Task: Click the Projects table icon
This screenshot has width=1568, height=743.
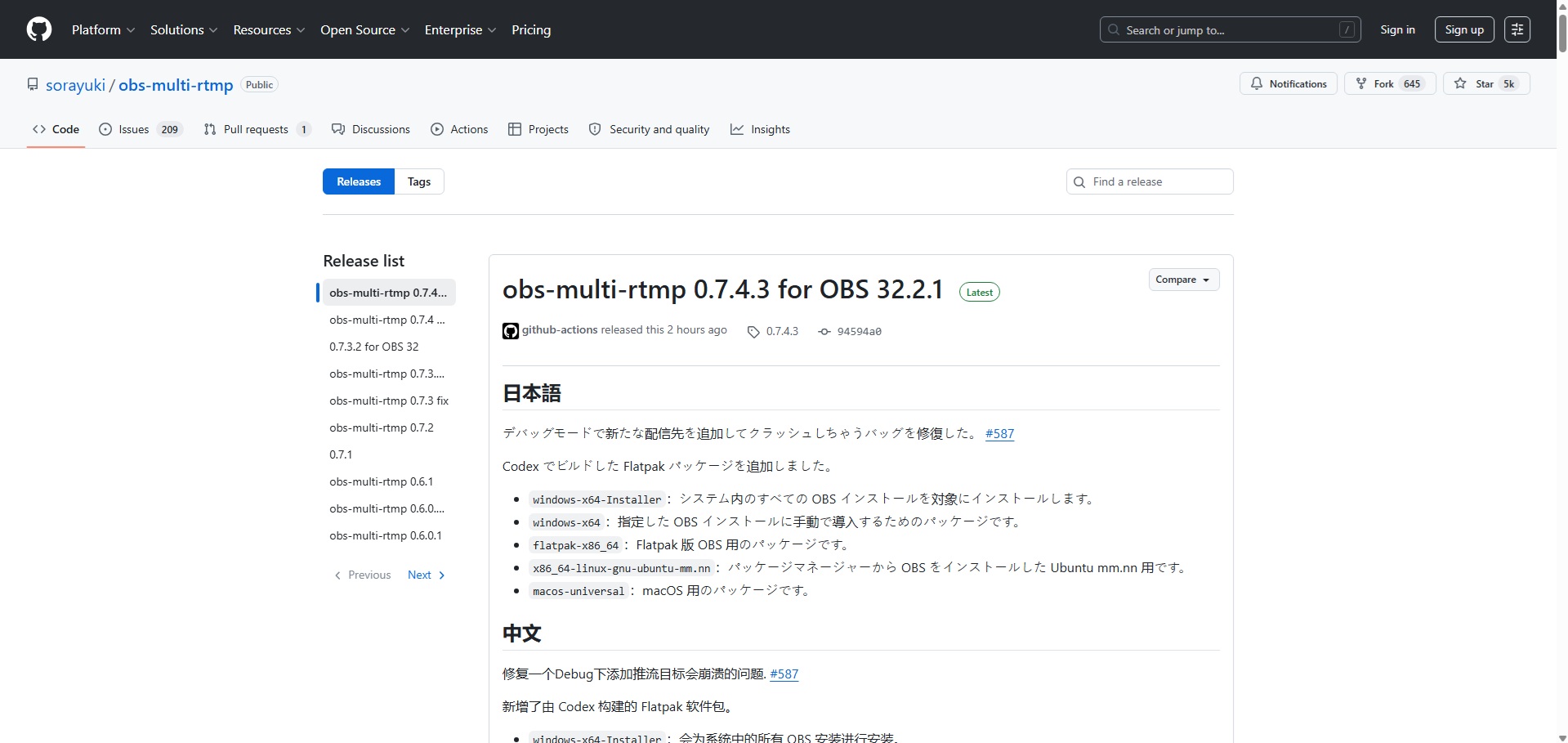Action: [x=515, y=129]
